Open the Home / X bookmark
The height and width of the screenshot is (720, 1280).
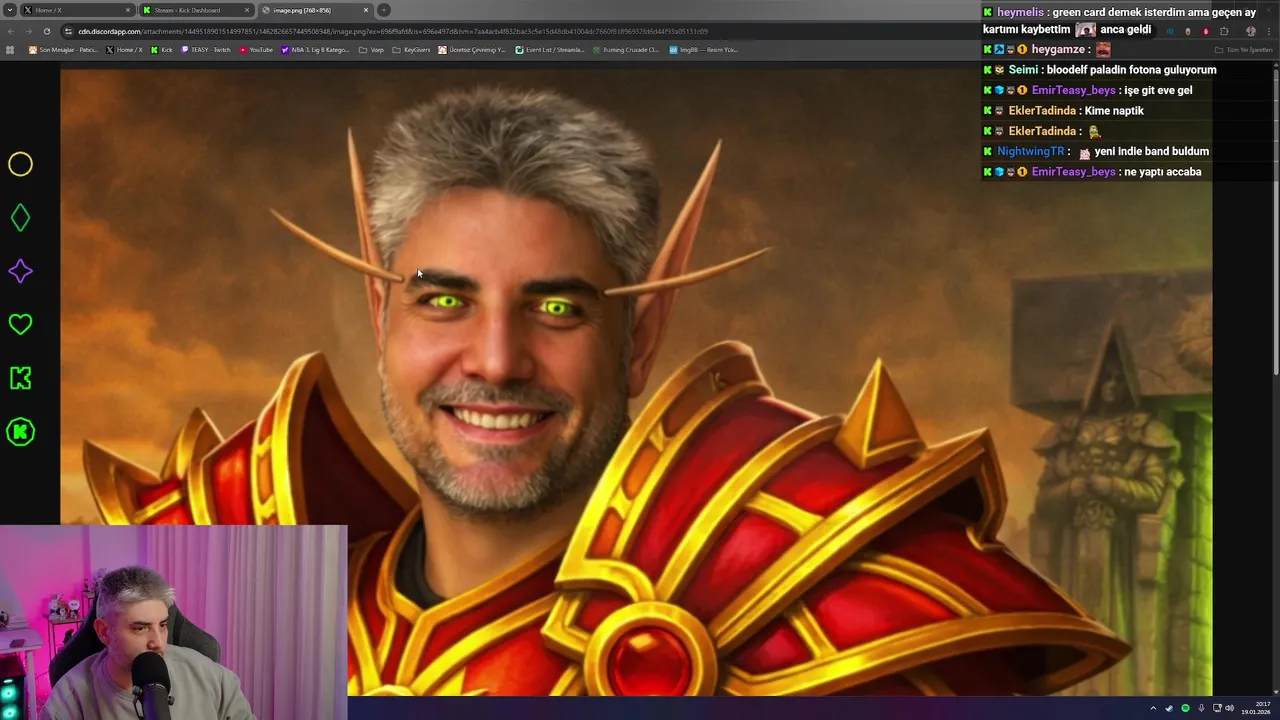coord(124,49)
